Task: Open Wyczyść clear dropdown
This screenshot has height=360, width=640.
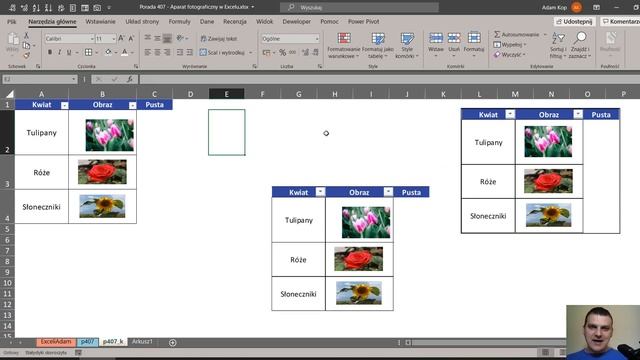Action: (x=509, y=54)
